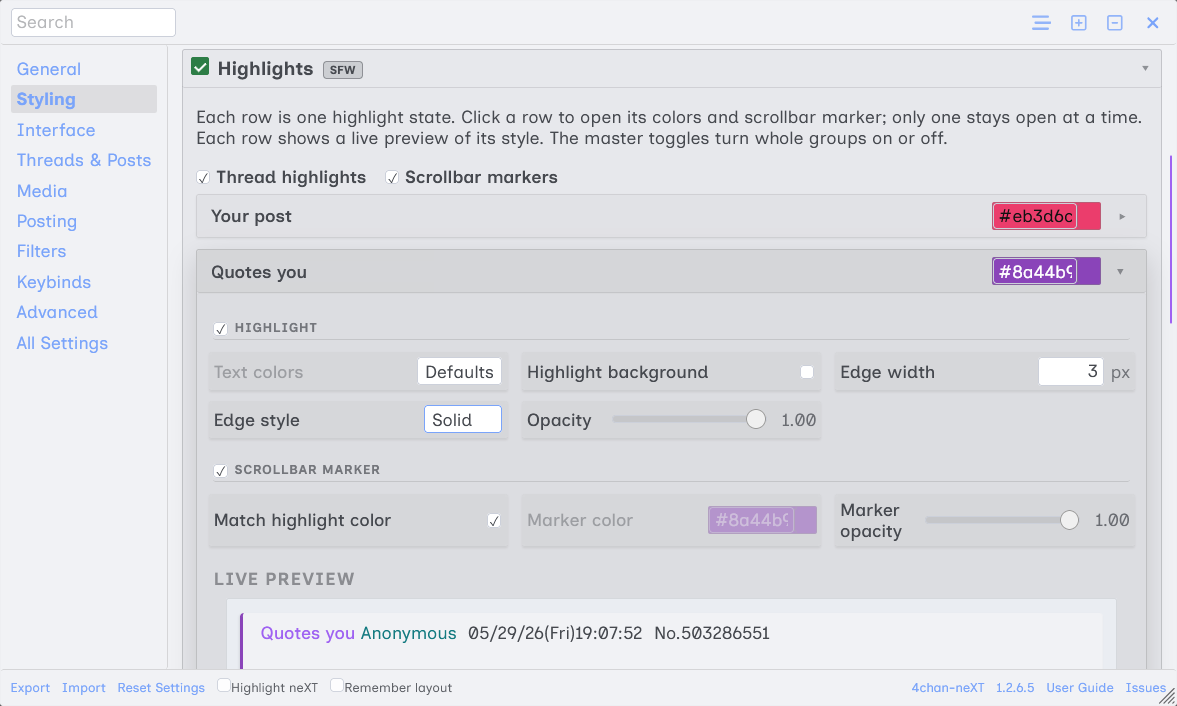The height and width of the screenshot is (706, 1177).
Task: Switch to the Interface tab
Action: 56,130
